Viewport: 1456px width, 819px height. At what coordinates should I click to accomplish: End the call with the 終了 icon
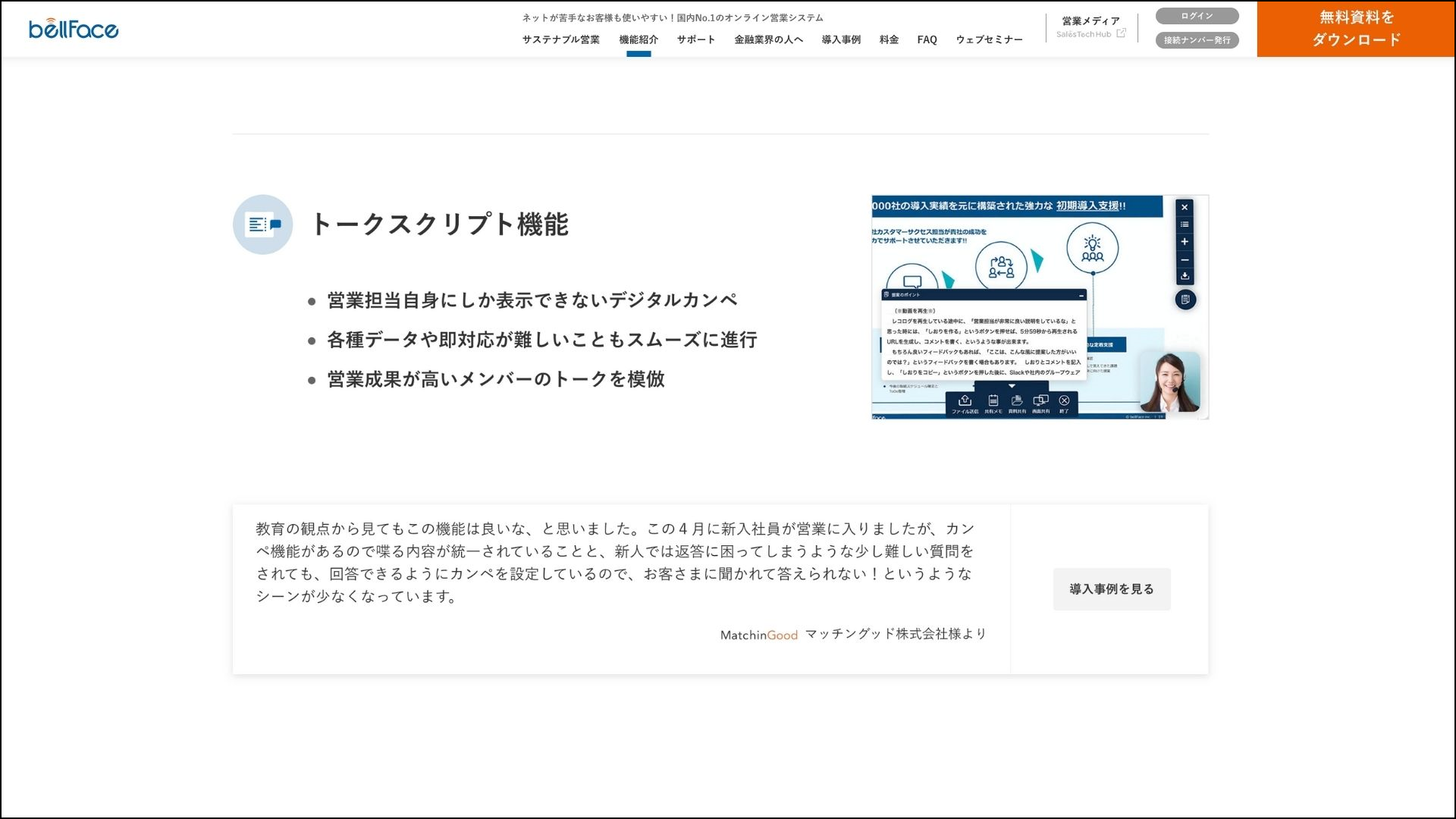[1063, 400]
